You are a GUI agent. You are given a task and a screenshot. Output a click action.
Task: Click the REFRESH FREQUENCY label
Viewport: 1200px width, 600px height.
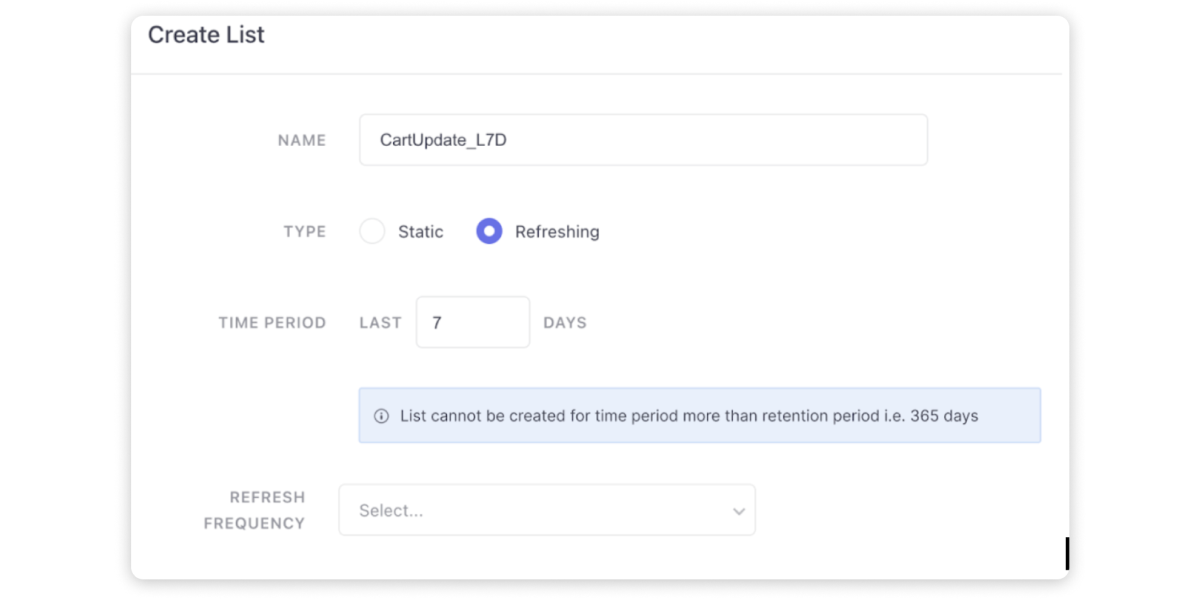255,510
